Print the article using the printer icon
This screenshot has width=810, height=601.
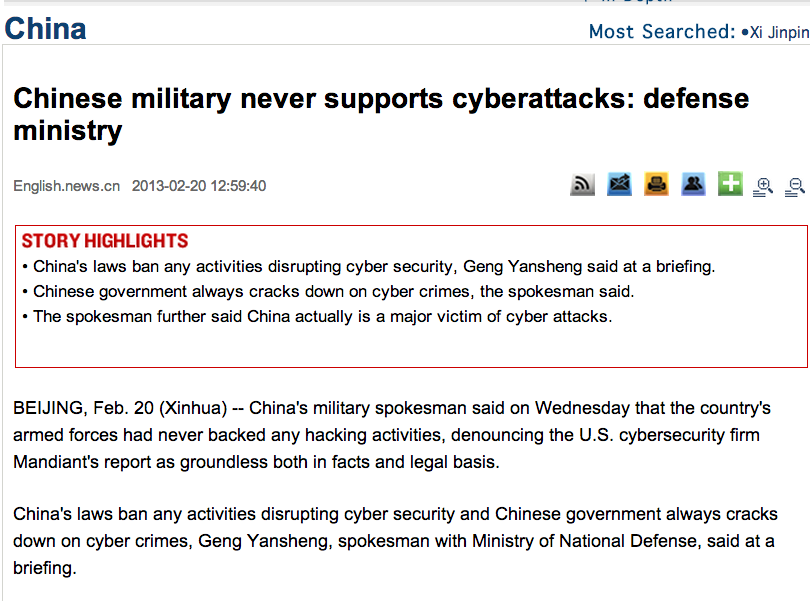pyautogui.click(x=656, y=185)
